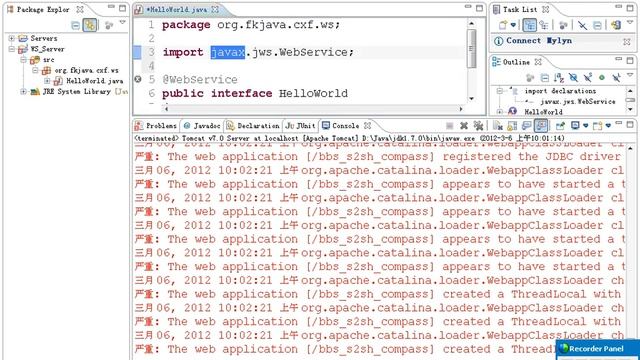This screenshot has height=360, width=640.
Task: Click Pin Console icon
Action: coord(560,126)
